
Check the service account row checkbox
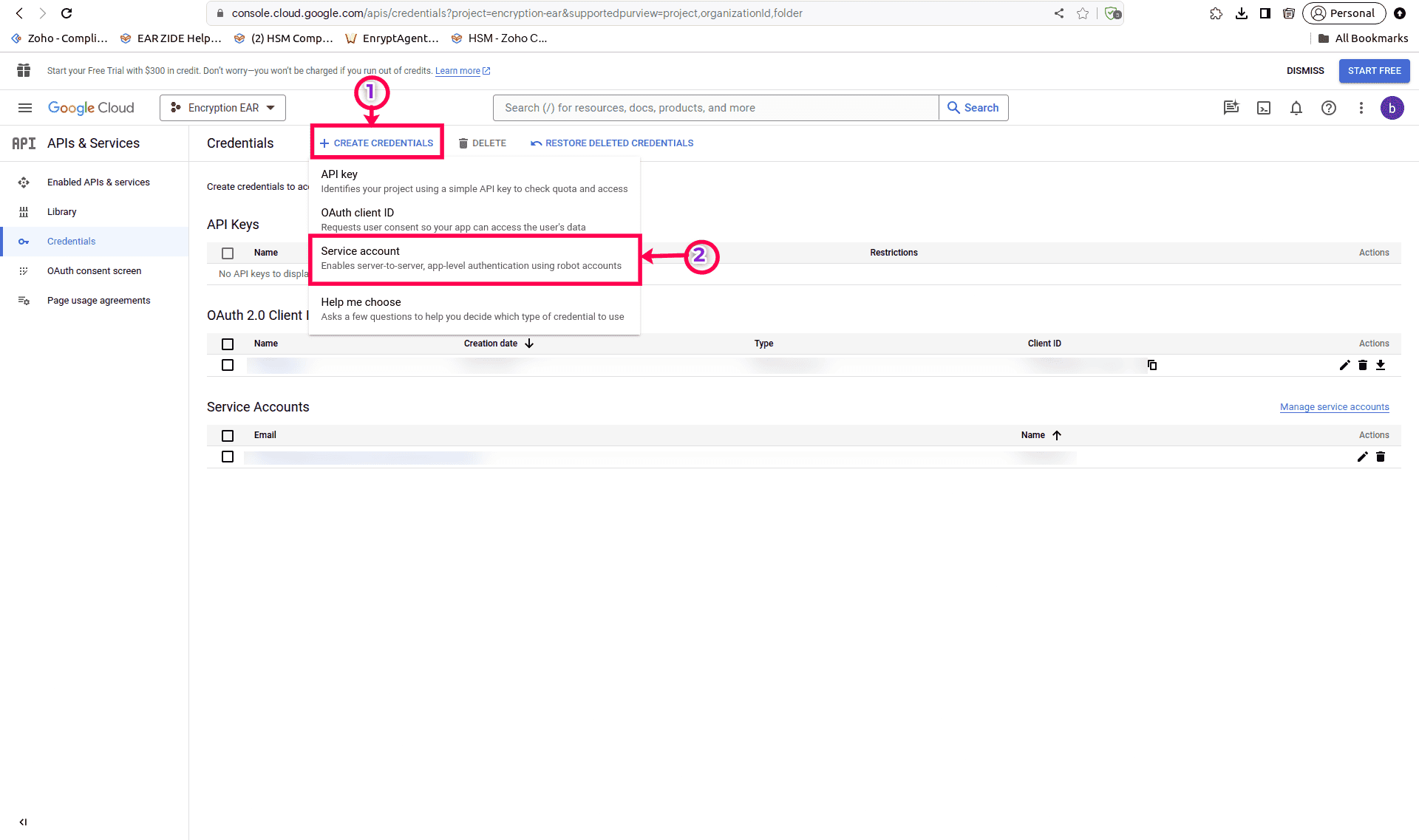coord(228,457)
